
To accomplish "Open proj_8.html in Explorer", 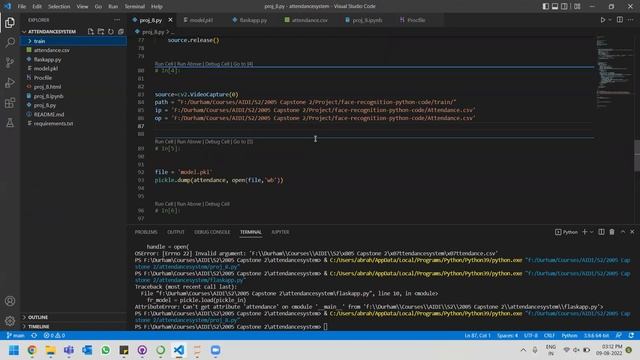I will [x=74, y=87].
